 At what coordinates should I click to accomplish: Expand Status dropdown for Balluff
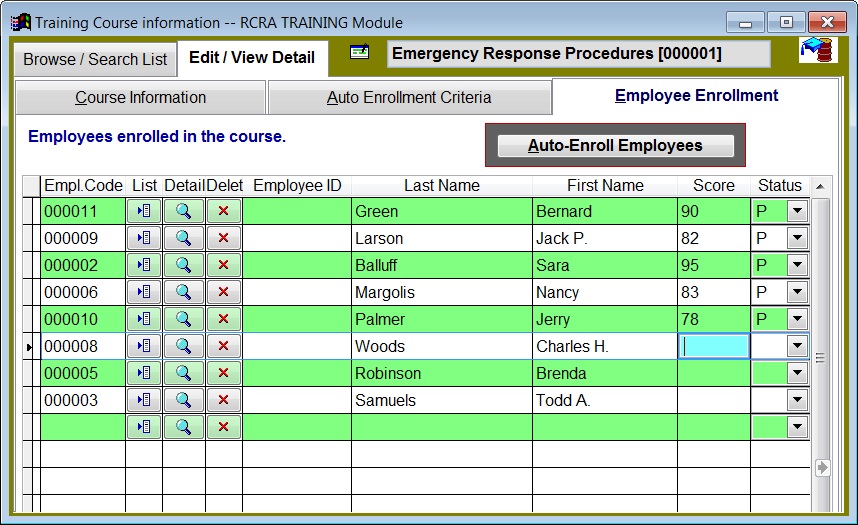[x=797, y=265]
